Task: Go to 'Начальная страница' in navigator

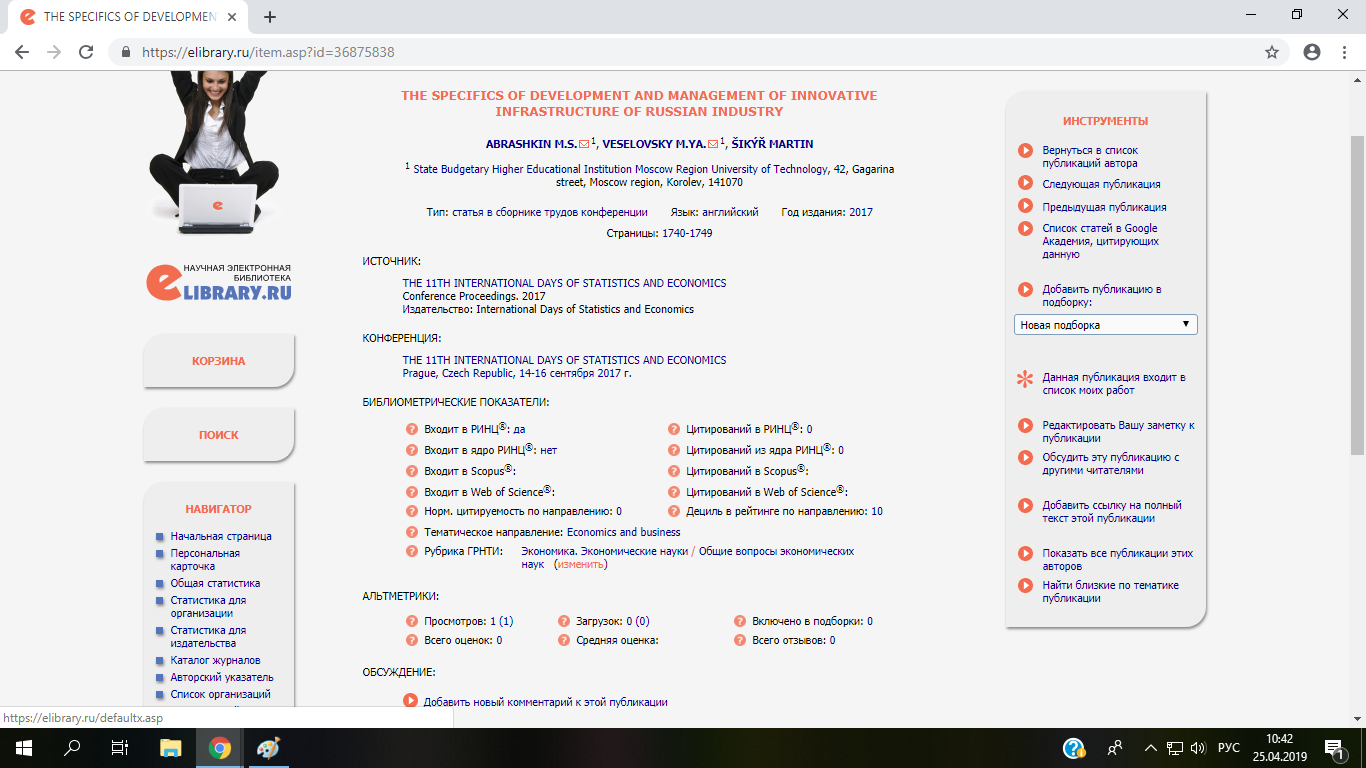Action: (221, 536)
